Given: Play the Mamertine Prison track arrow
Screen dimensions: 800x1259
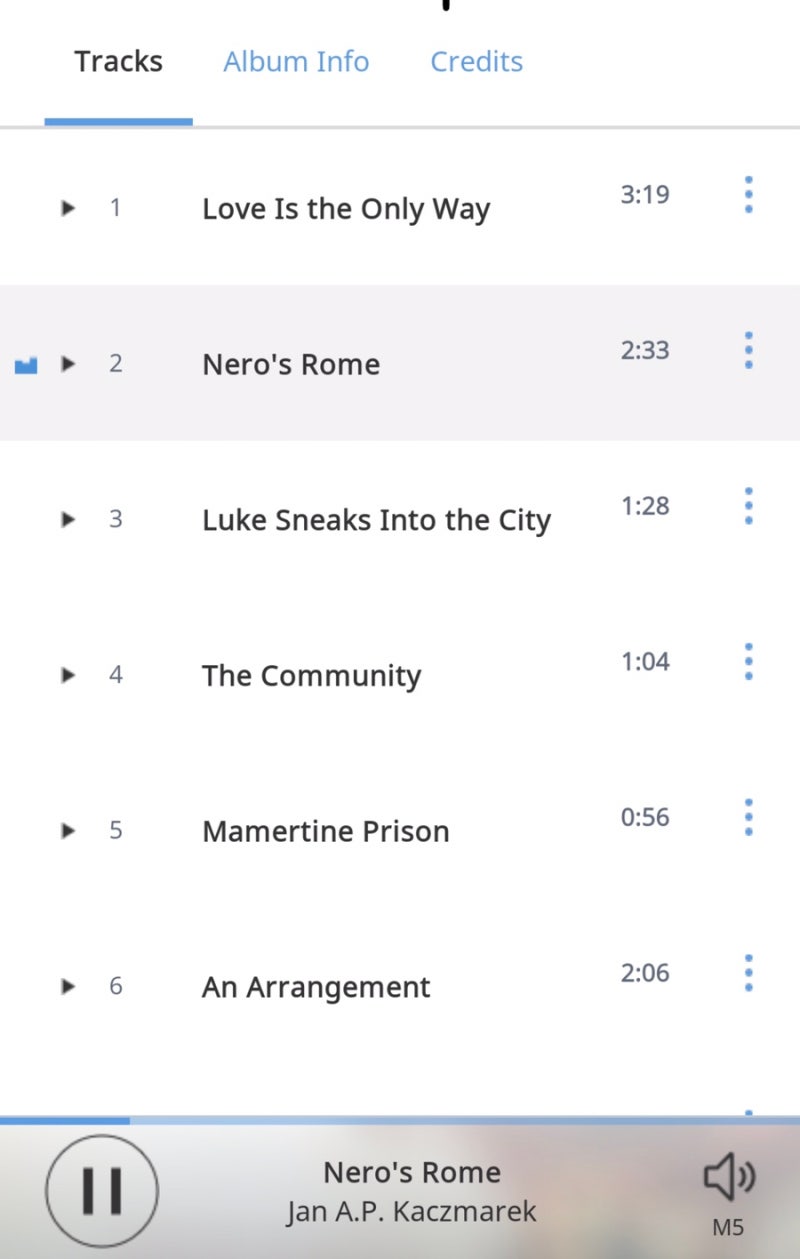Looking at the screenshot, I should 68,830.
